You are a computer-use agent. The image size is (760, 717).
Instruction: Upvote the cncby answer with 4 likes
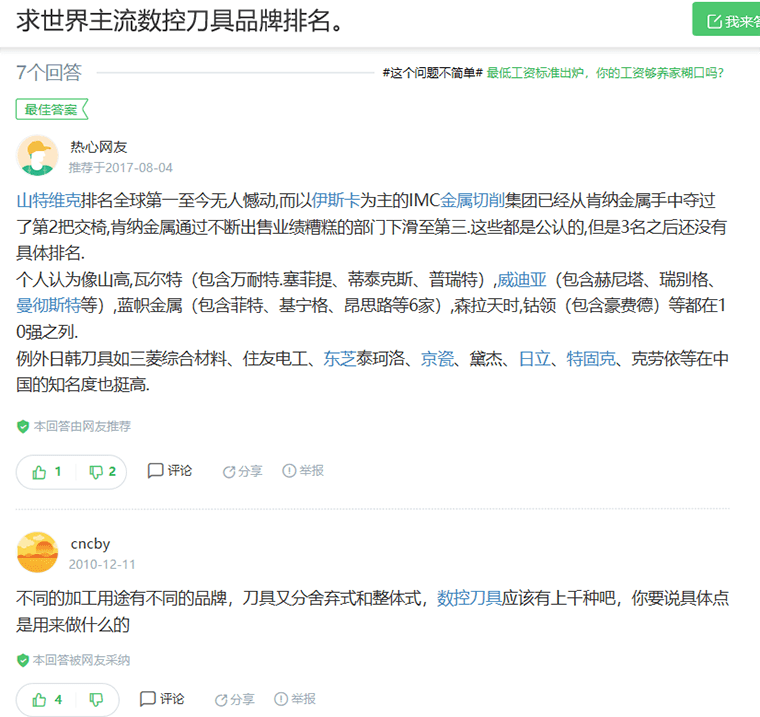47,700
